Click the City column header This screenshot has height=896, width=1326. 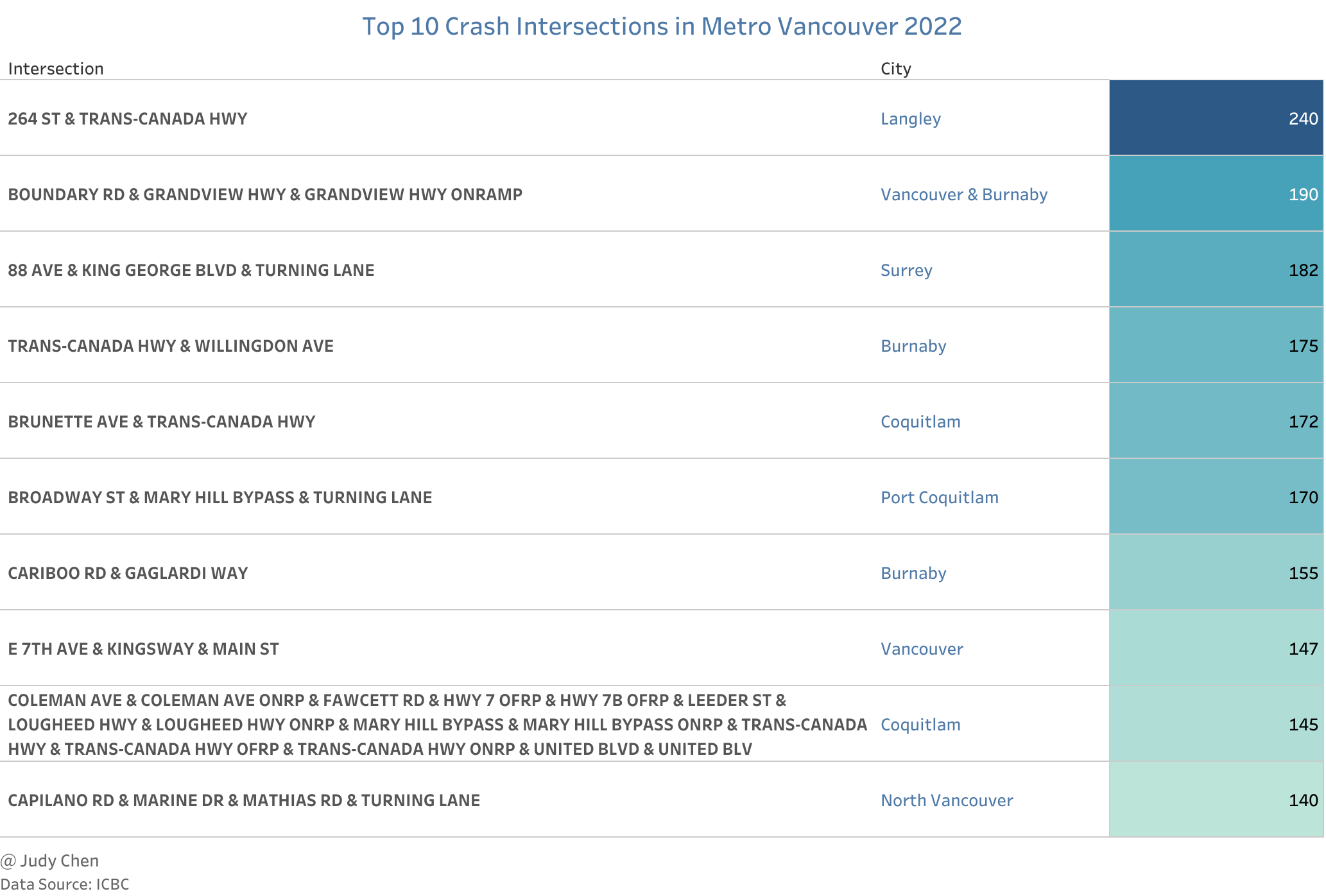click(x=895, y=69)
